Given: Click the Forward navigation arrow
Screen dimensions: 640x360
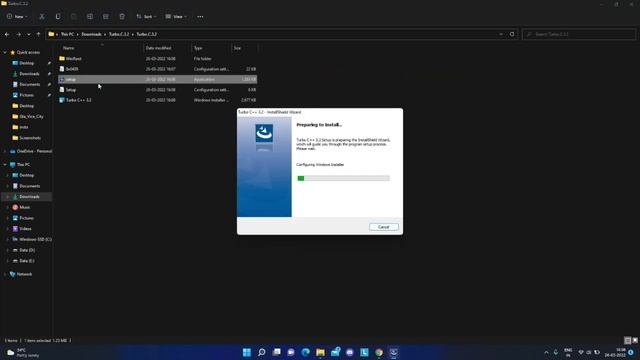Looking at the screenshot, I should click(18, 34).
